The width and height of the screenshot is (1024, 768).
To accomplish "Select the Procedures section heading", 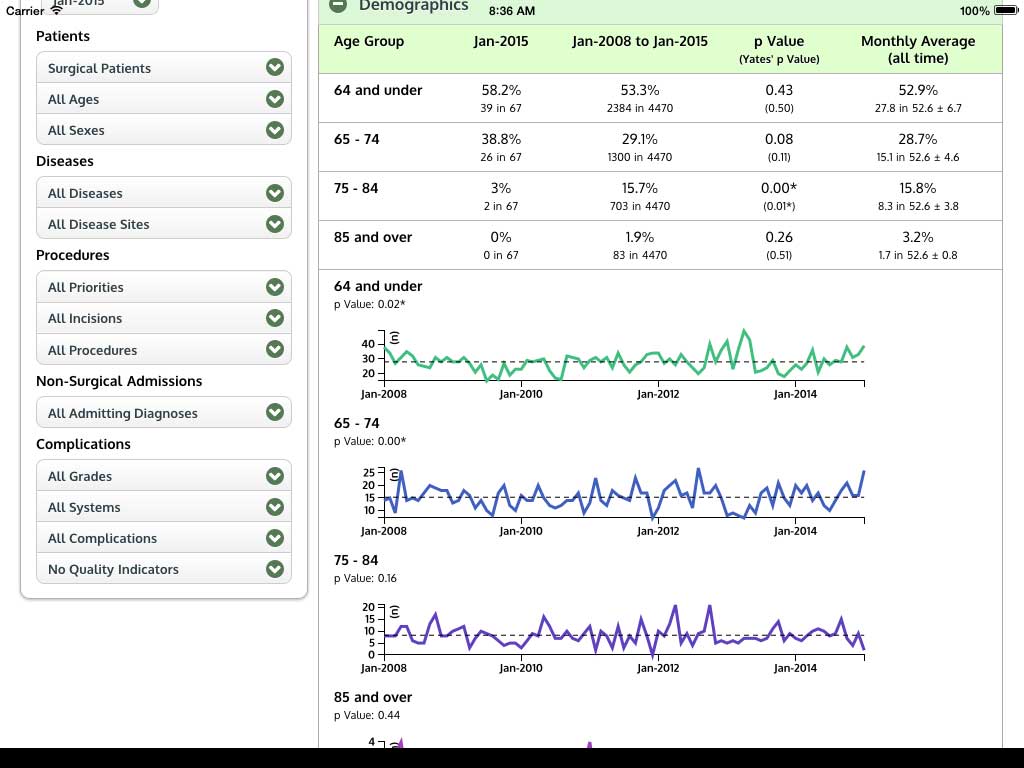I will [72, 255].
